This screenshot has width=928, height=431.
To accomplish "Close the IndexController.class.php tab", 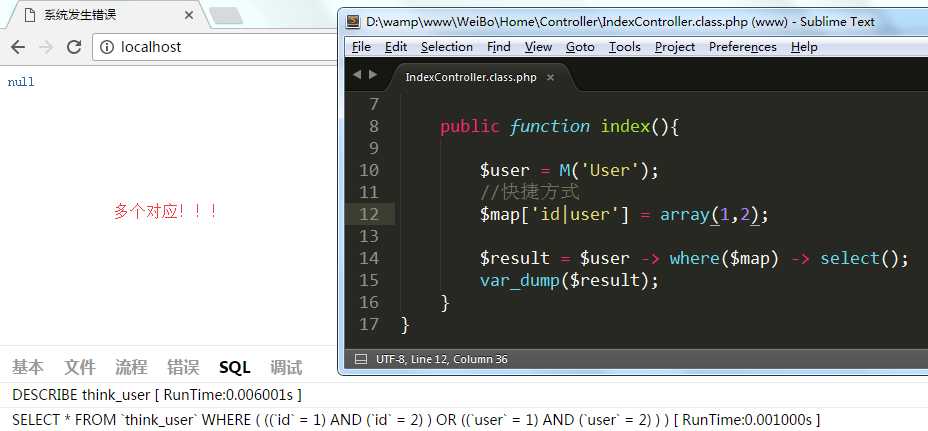I will click(x=550, y=78).
